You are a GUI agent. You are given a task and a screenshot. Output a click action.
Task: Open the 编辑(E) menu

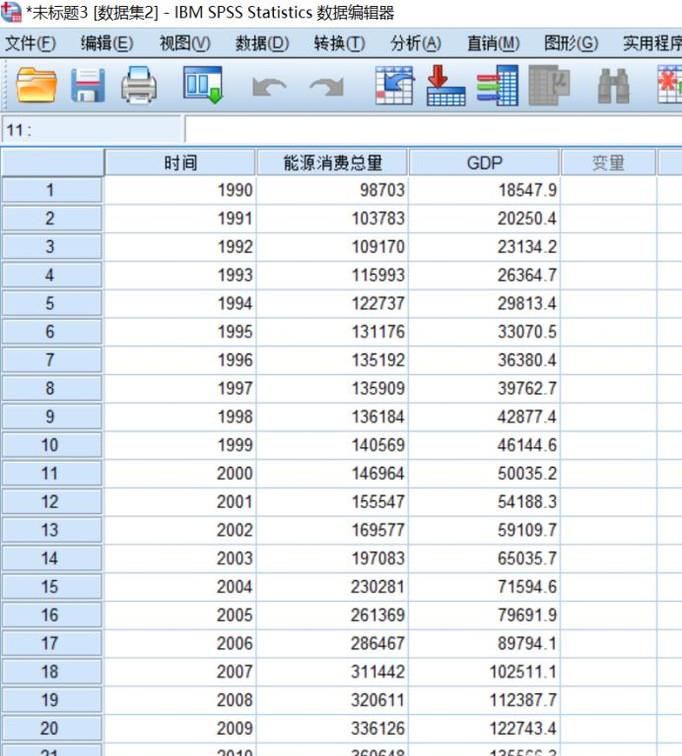click(107, 44)
